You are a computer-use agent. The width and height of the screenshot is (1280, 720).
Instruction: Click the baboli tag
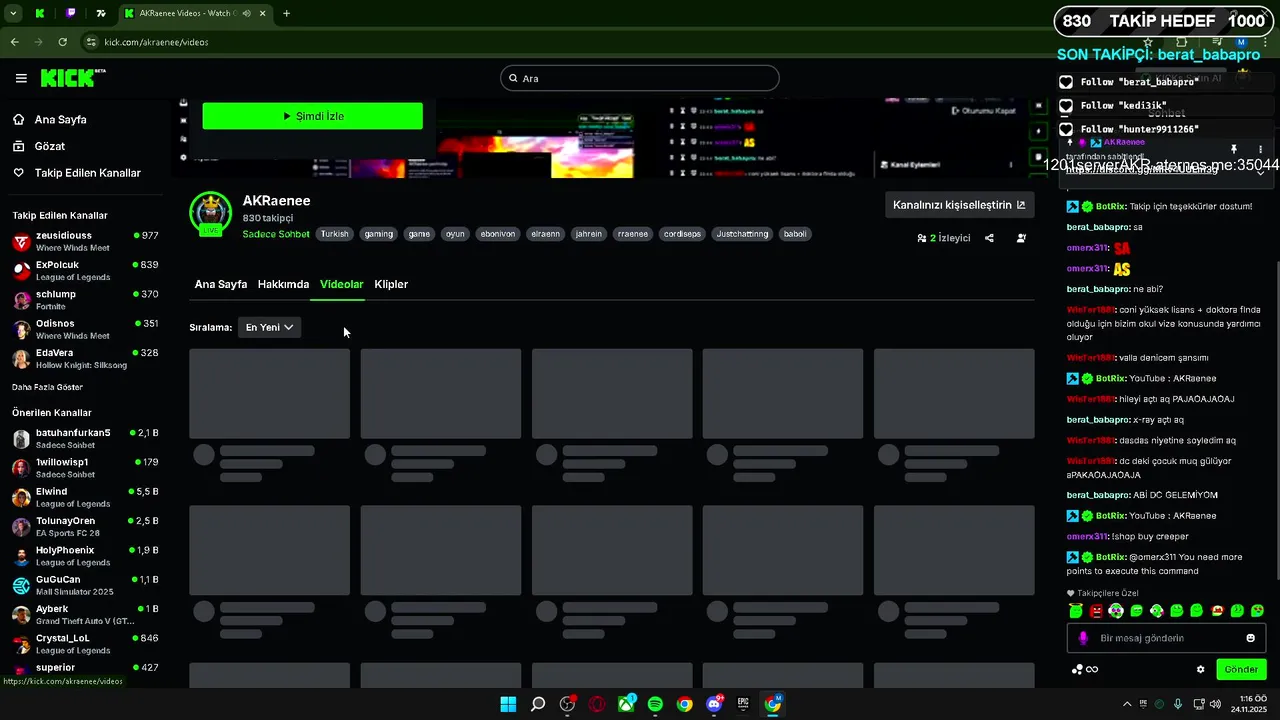coord(794,234)
